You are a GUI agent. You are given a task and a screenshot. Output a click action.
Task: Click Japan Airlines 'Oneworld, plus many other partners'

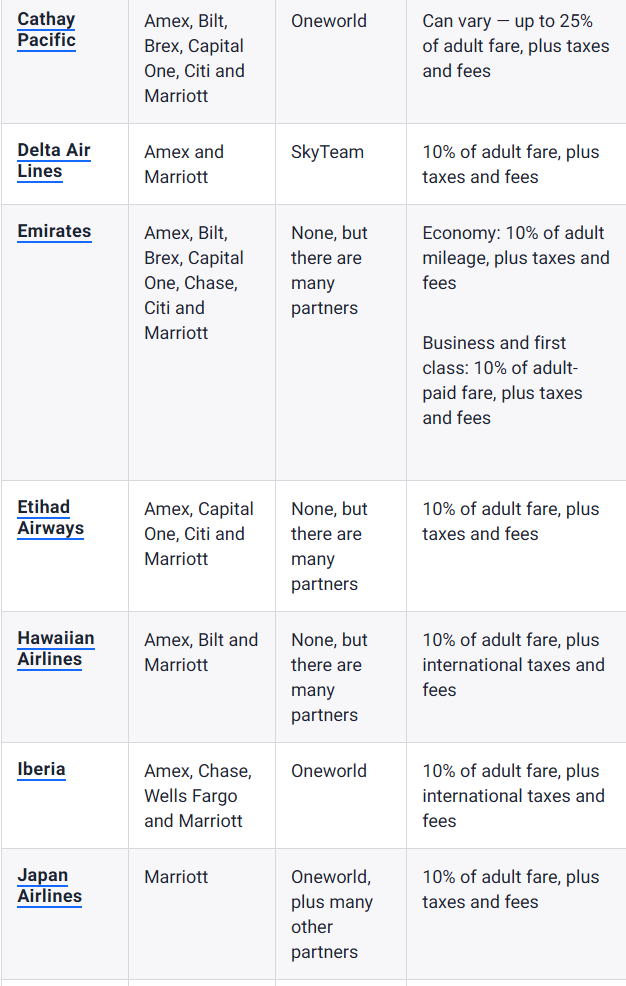[x=331, y=914]
